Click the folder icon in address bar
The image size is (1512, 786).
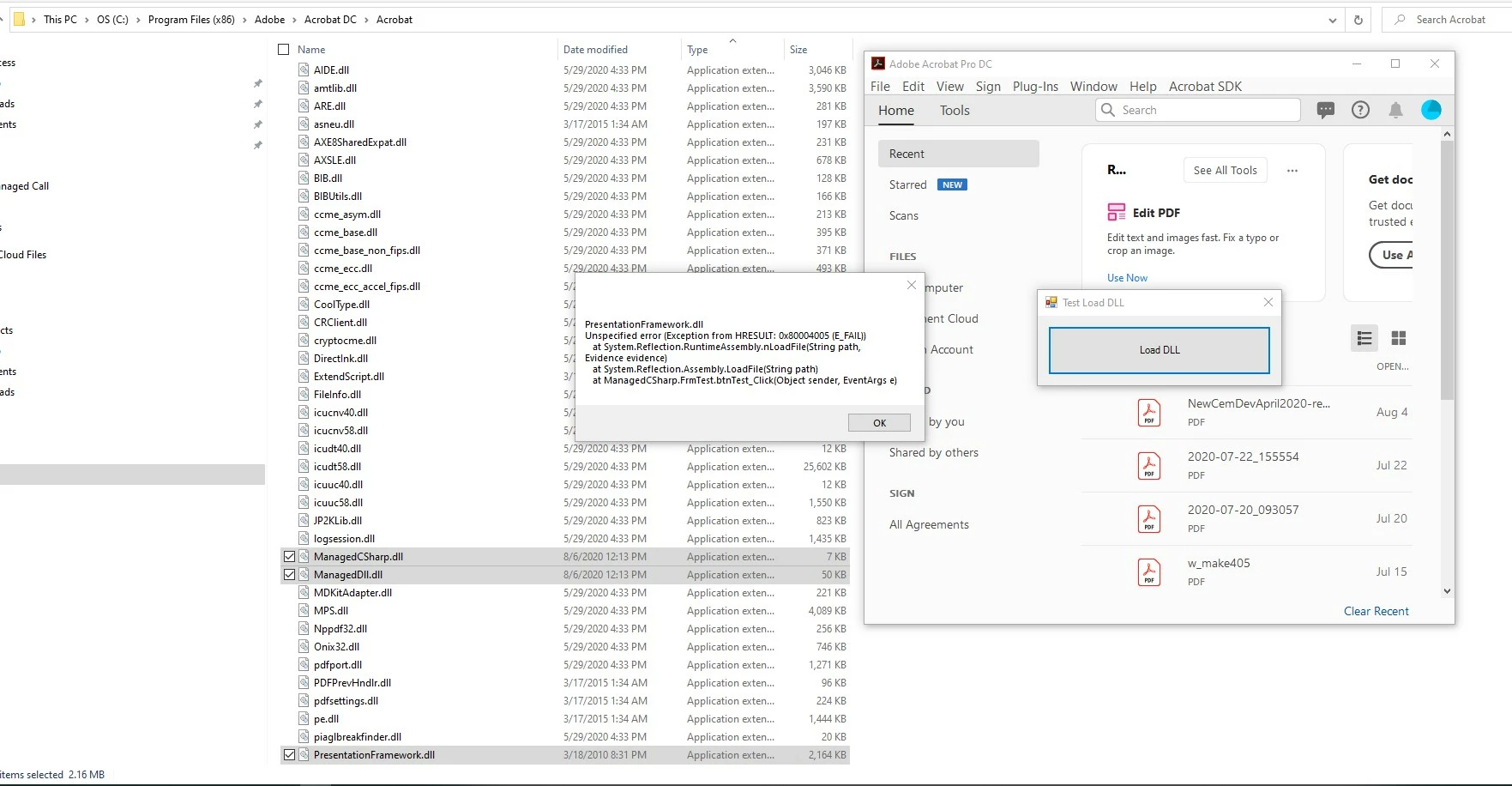19,19
